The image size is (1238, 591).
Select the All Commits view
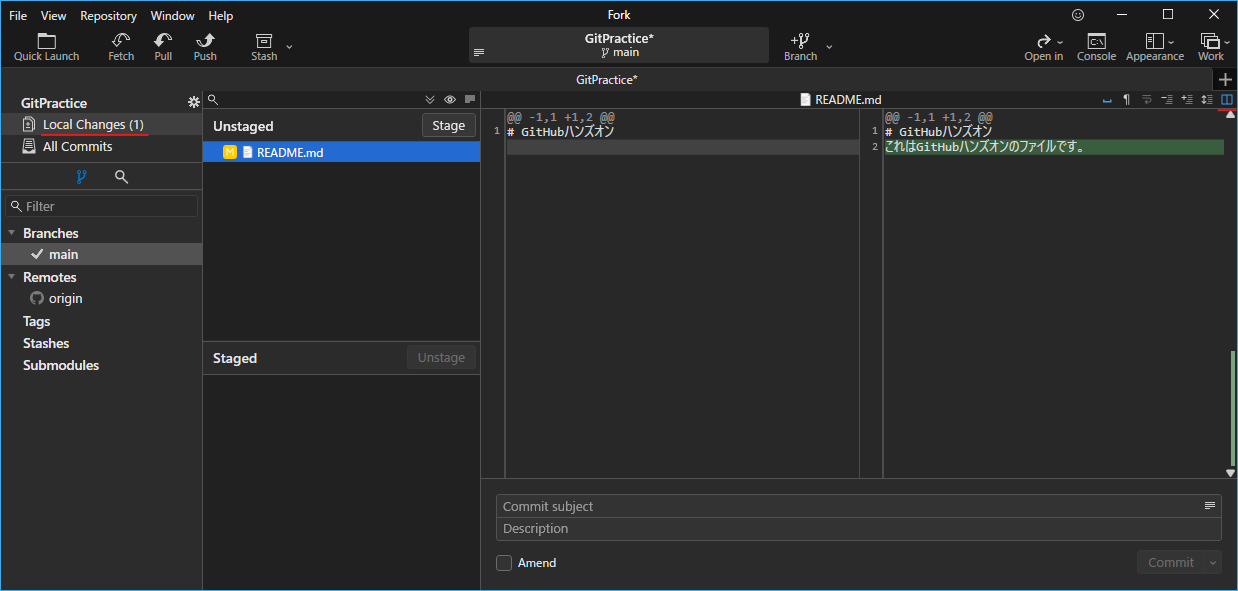[x=77, y=146]
